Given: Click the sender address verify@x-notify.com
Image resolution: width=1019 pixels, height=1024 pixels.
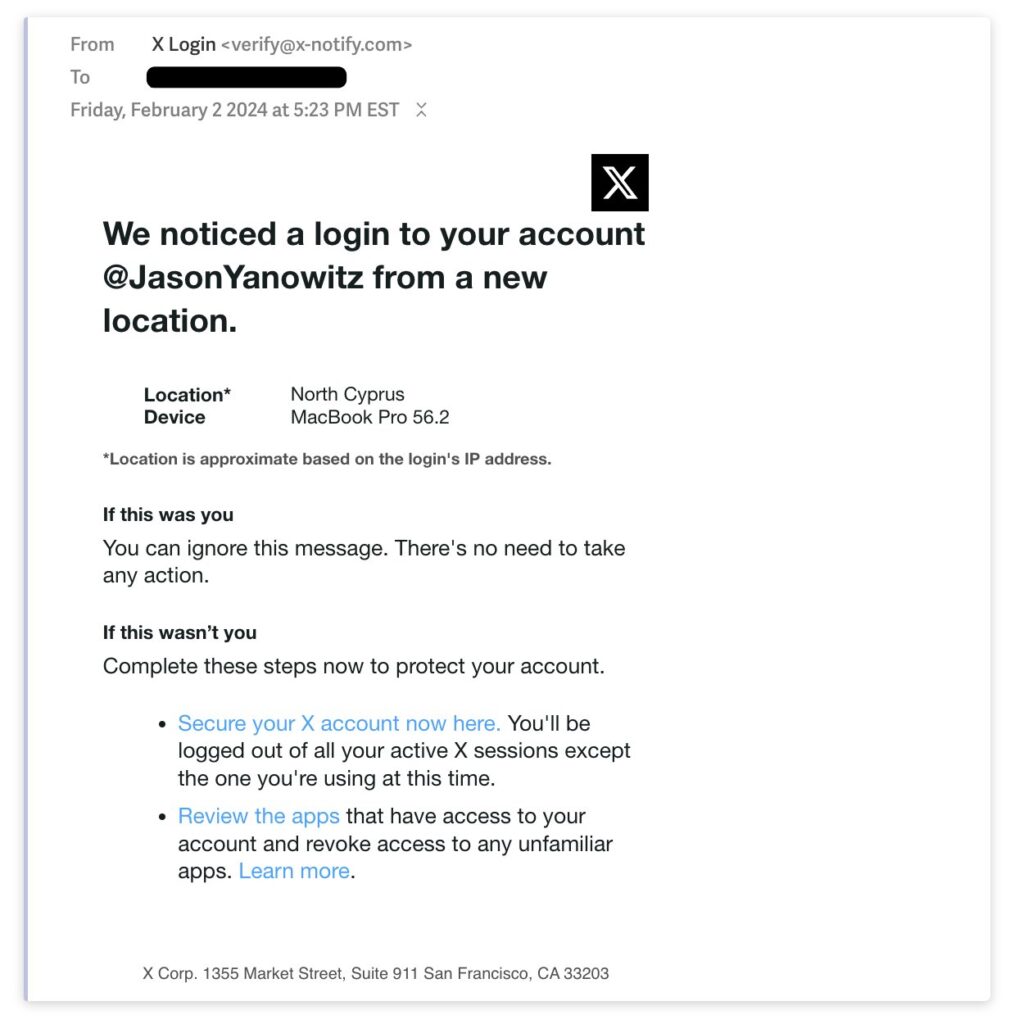Looking at the screenshot, I should pos(317,44).
